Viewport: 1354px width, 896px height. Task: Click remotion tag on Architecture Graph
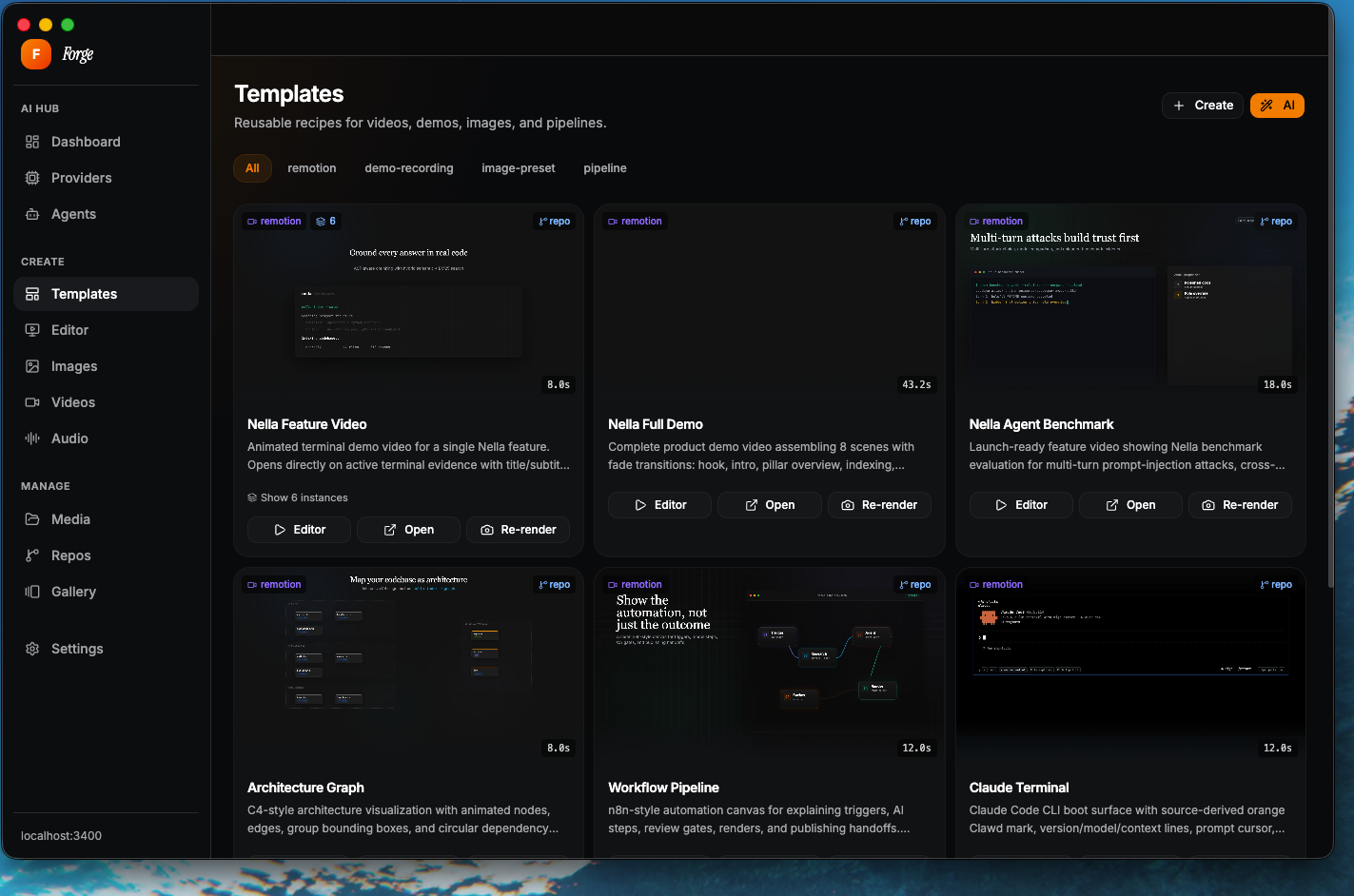(274, 585)
